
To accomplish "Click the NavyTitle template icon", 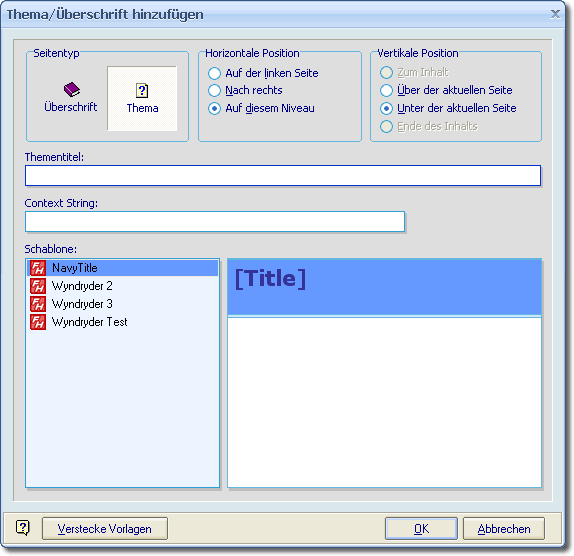I will [x=38, y=268].
